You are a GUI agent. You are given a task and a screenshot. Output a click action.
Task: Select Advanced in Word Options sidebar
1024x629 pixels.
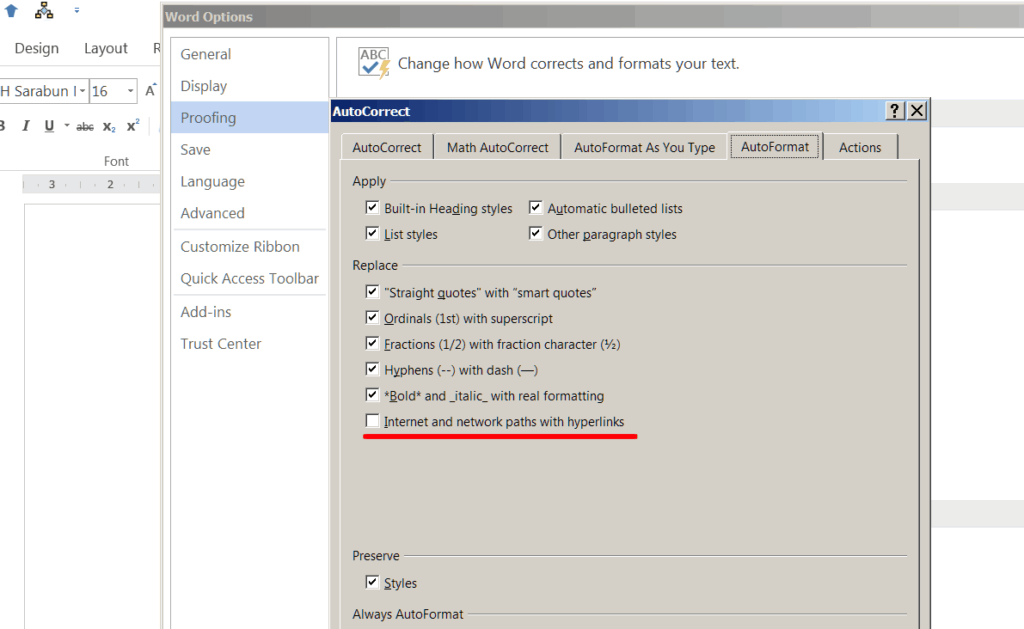212,213
